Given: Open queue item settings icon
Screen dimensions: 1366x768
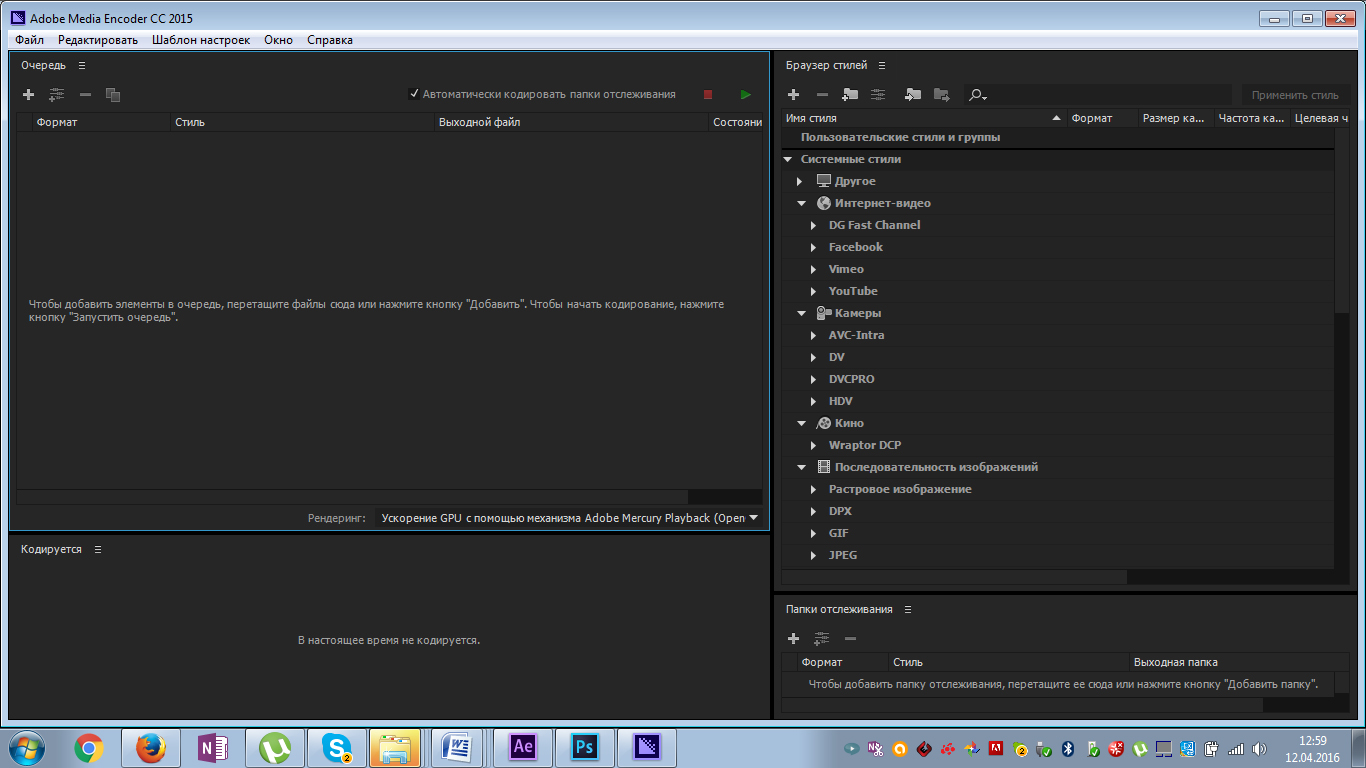Looking at the screenshot, I should point(56,95).
